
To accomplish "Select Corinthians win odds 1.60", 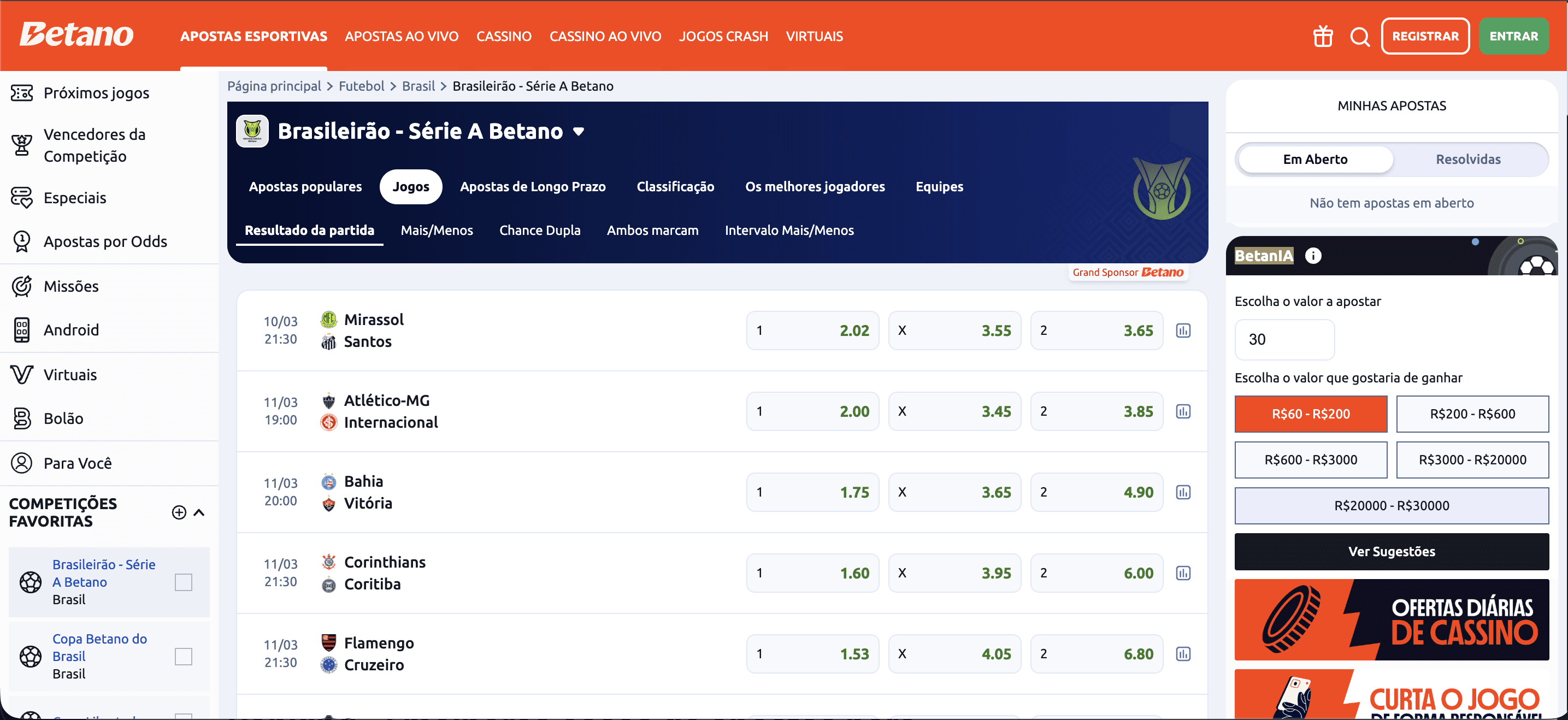I will point(812,573).
